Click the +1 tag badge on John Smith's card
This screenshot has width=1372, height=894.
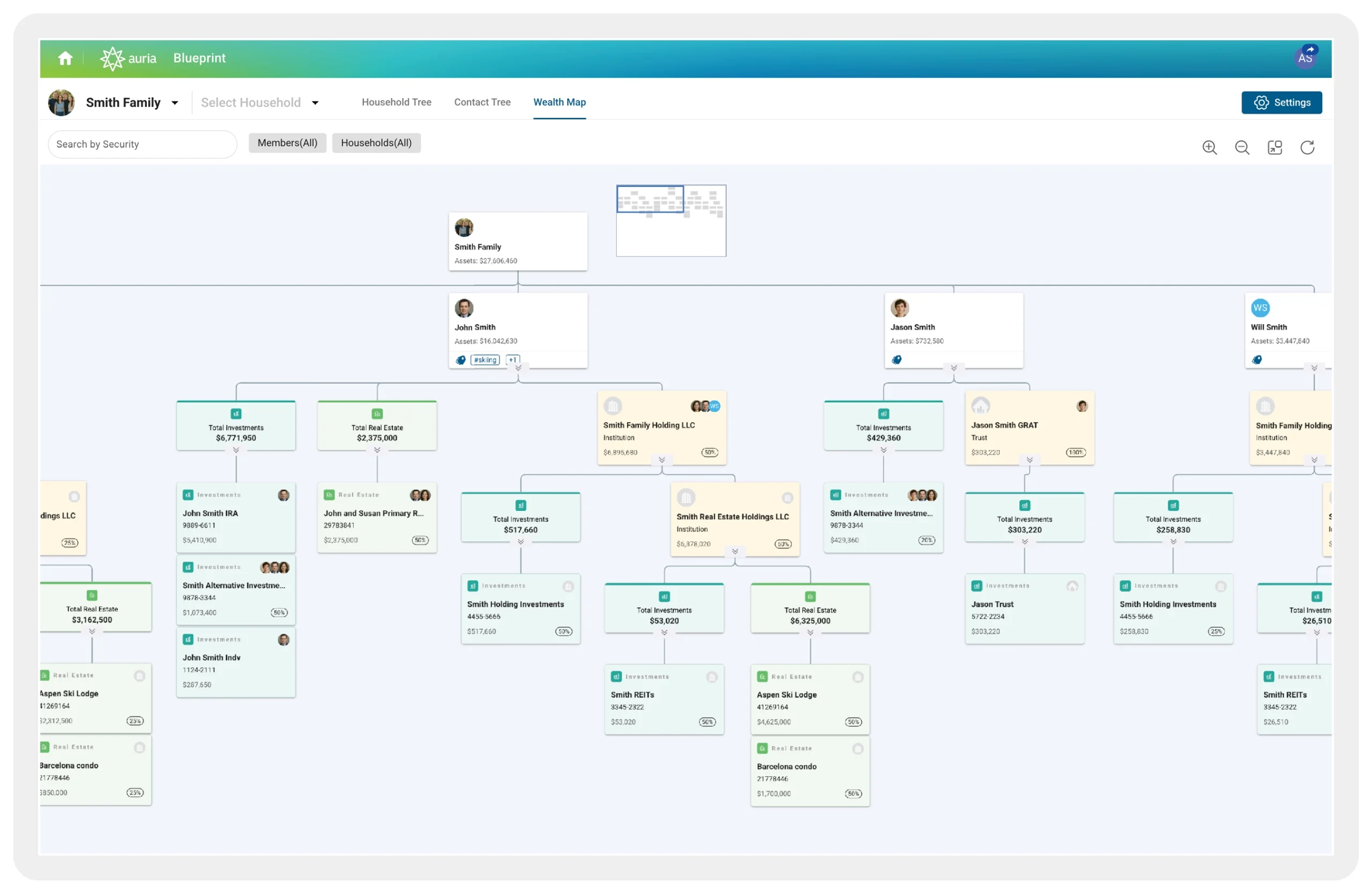(x=512, y=359)
